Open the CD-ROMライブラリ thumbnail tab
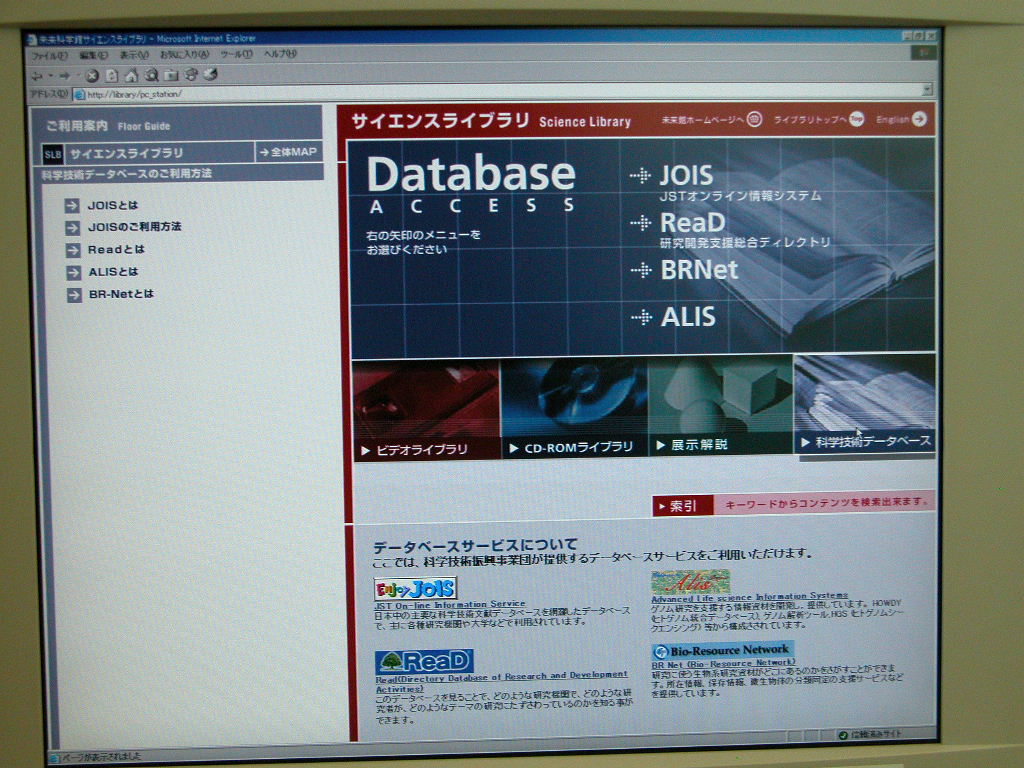This screenshot has height=768, width=1024. tap(574, 408)
